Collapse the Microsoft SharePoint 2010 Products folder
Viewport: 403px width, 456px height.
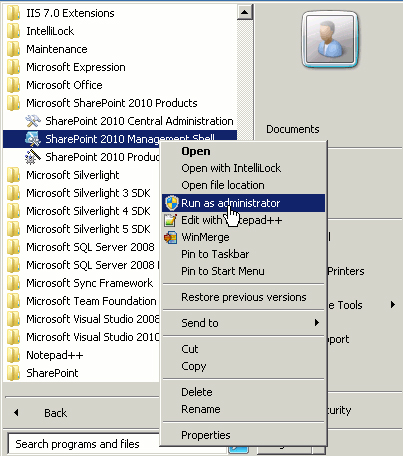tap(103, 103)
